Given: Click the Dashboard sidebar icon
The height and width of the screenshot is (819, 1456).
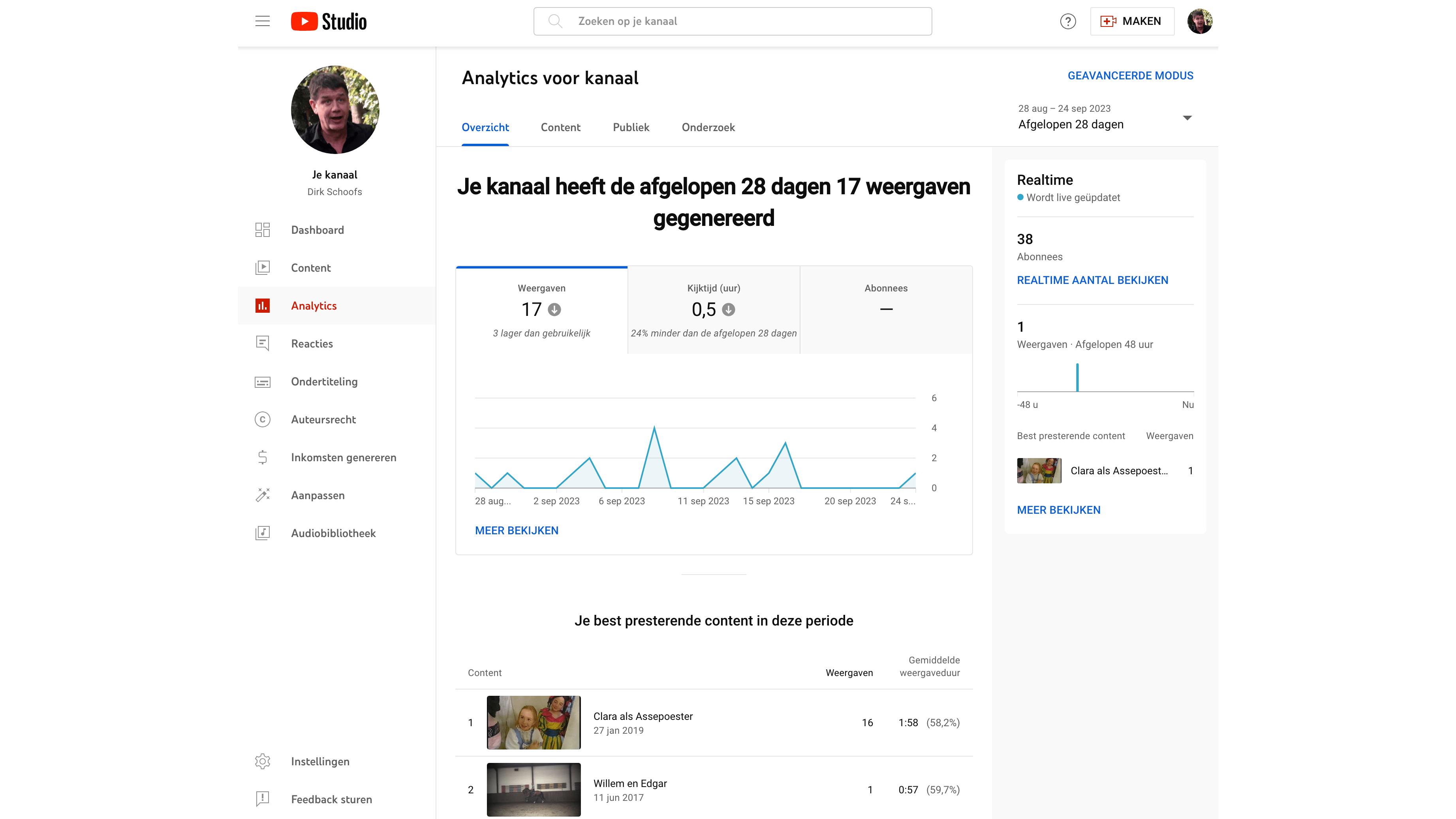Looking at the screenshot, I should click(262, 230).
